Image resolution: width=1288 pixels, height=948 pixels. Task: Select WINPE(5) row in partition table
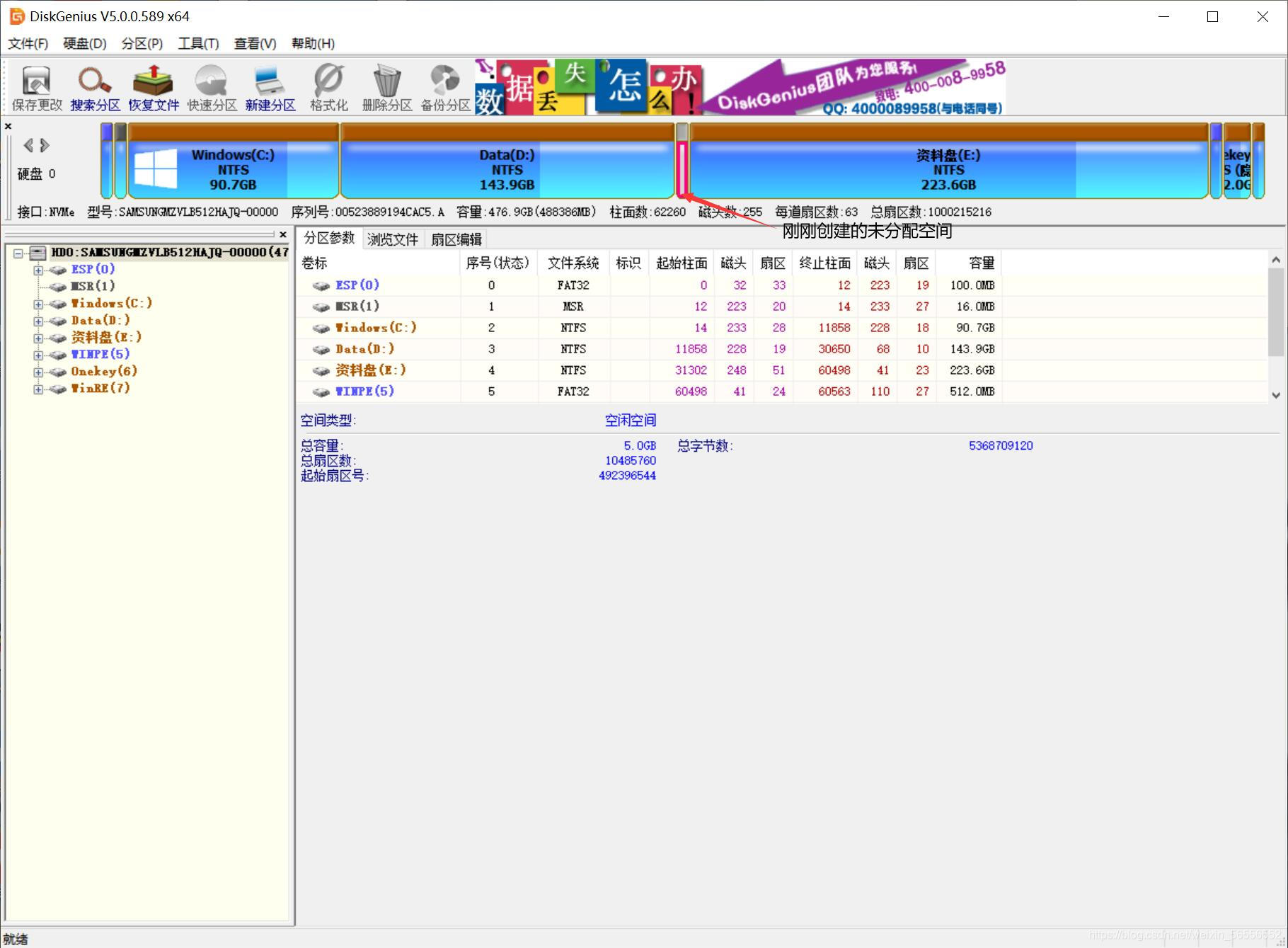tap(650, 391)
